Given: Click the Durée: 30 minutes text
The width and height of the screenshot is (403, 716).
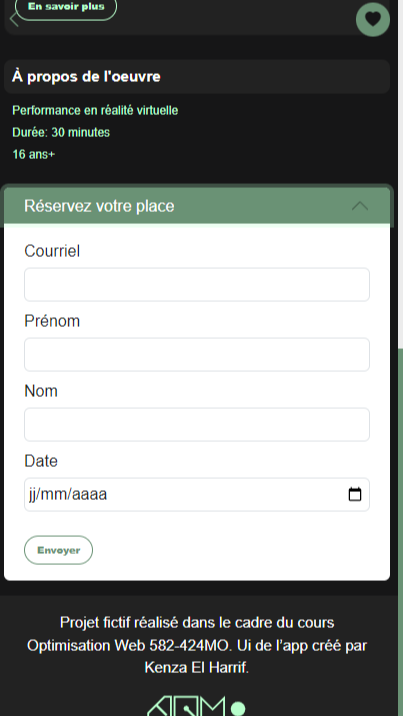Looking at the screenshot, I should [61, 133].
